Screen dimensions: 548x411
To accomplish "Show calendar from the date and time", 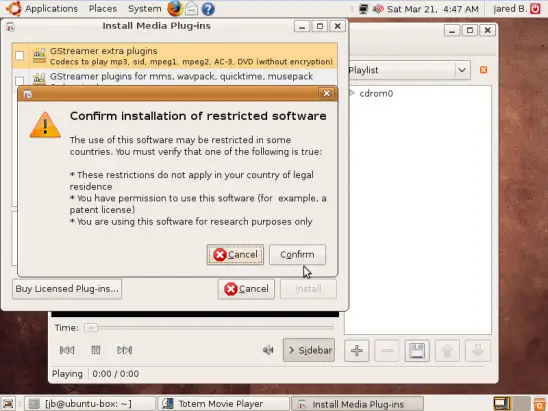I will [x=433, y=9].
